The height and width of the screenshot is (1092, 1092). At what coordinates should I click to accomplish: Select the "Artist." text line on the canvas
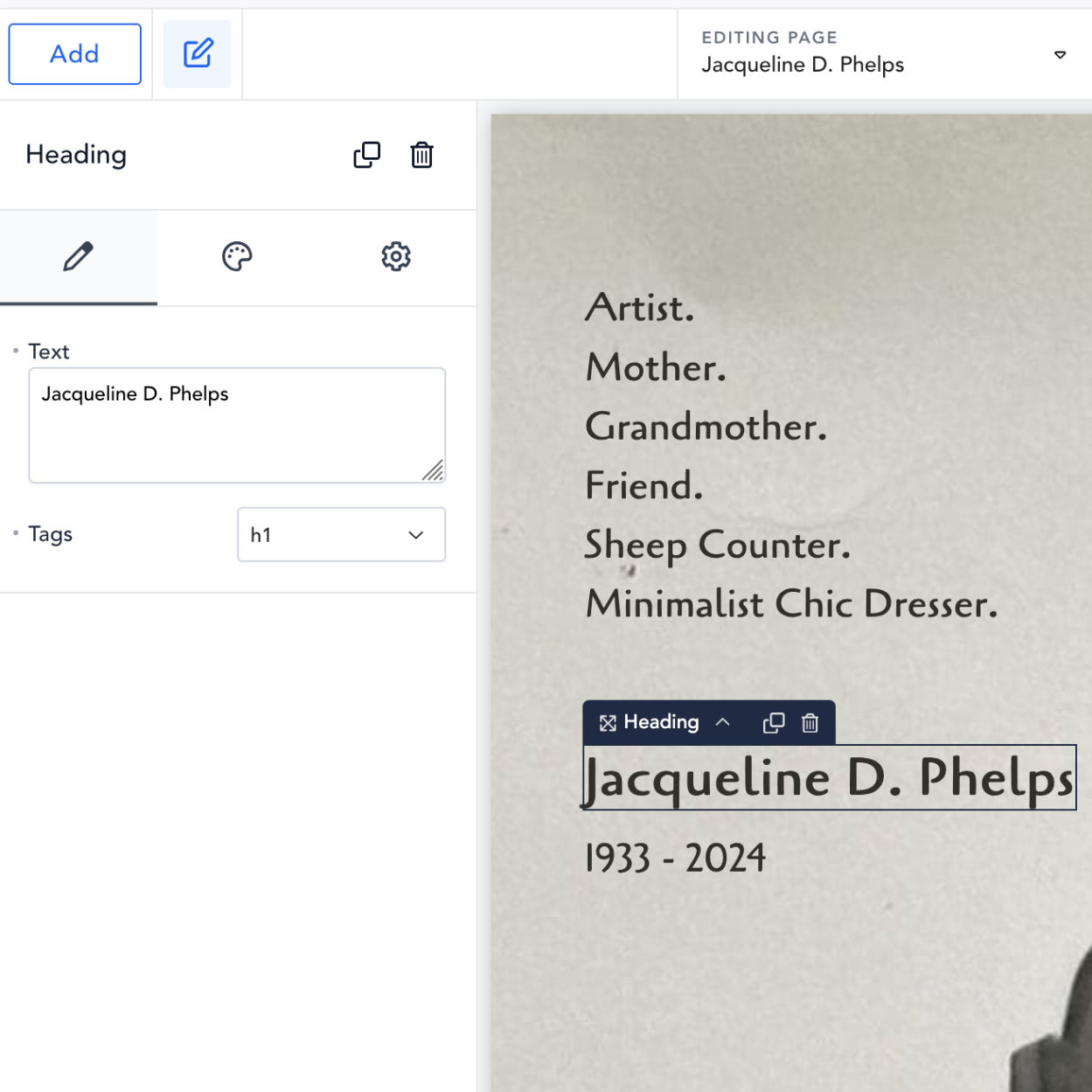pos(640,308)
